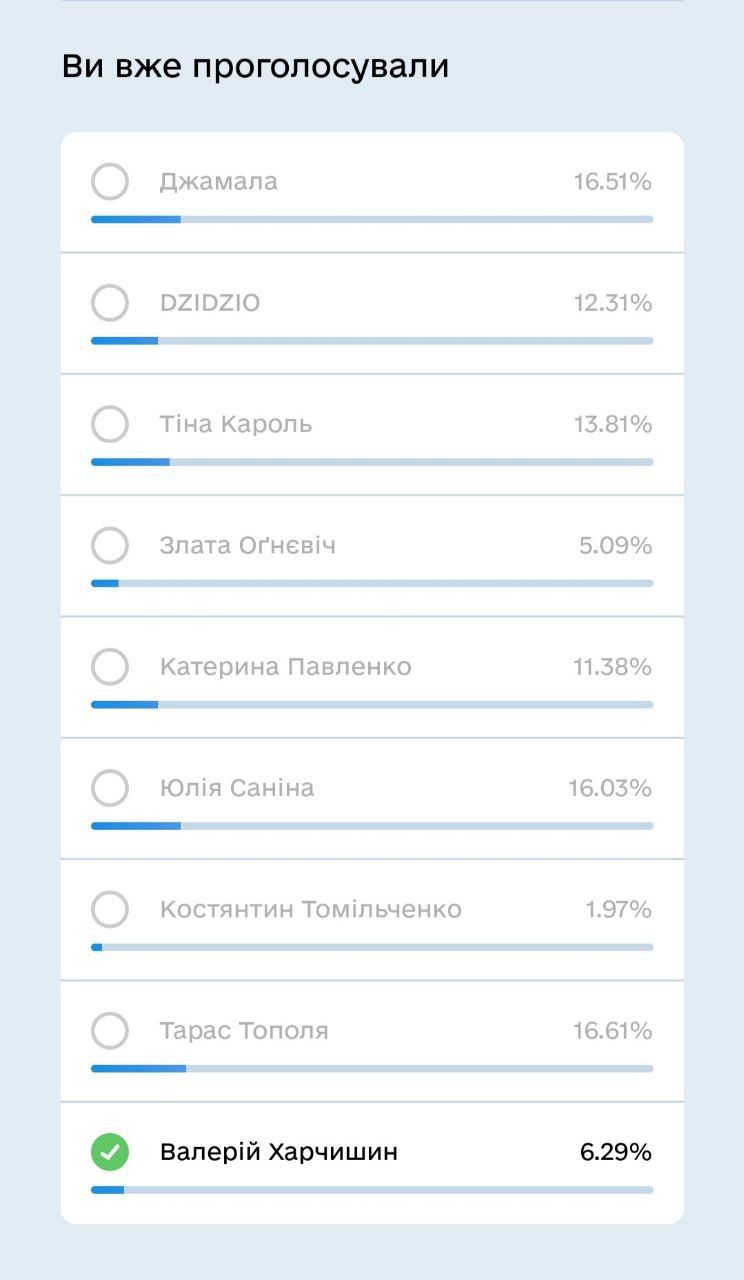Screen dimensions: 744x1280
Task: Click the 1.97% percentage value
Action: point(618,909)
